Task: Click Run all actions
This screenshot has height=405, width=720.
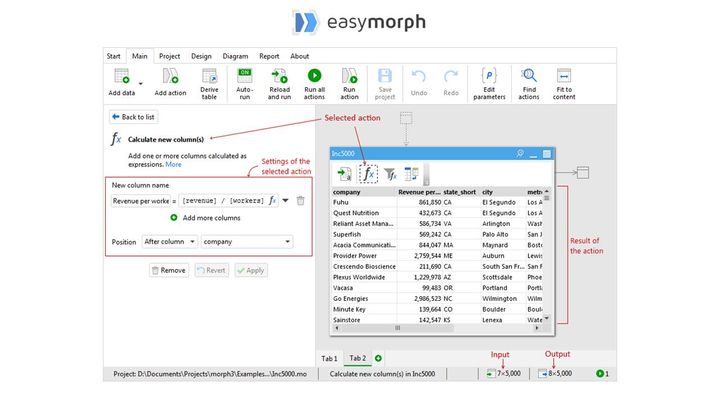Action: (x=315, y=84)
